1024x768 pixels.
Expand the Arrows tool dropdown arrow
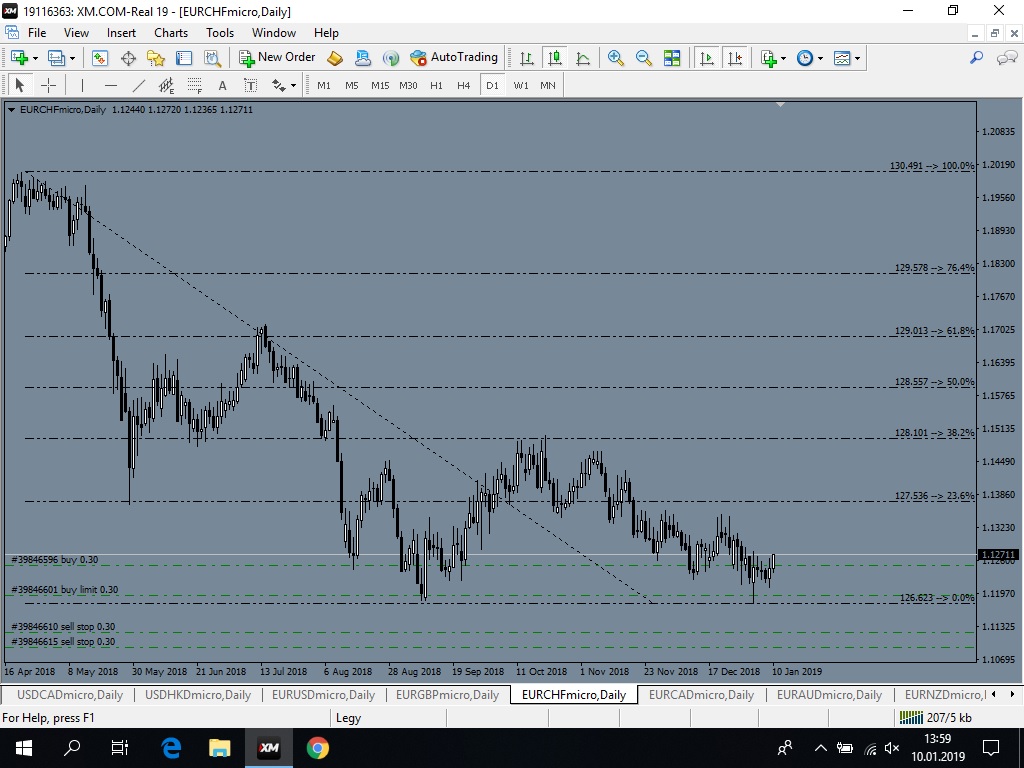click(x=293, y=86)
